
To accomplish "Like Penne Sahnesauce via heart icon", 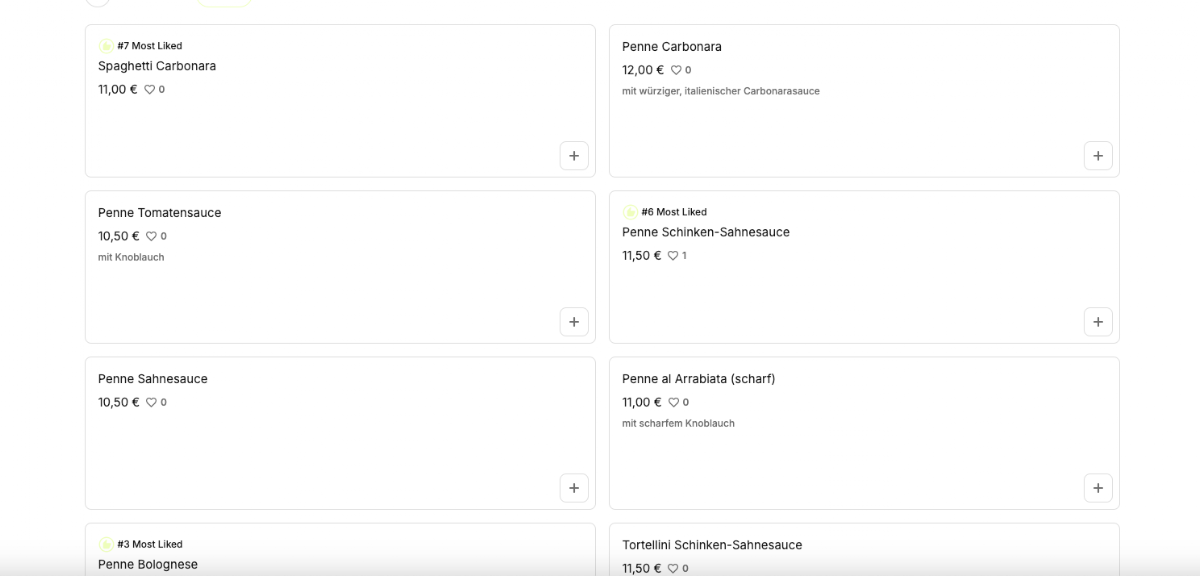I will [x=152, y=402].
